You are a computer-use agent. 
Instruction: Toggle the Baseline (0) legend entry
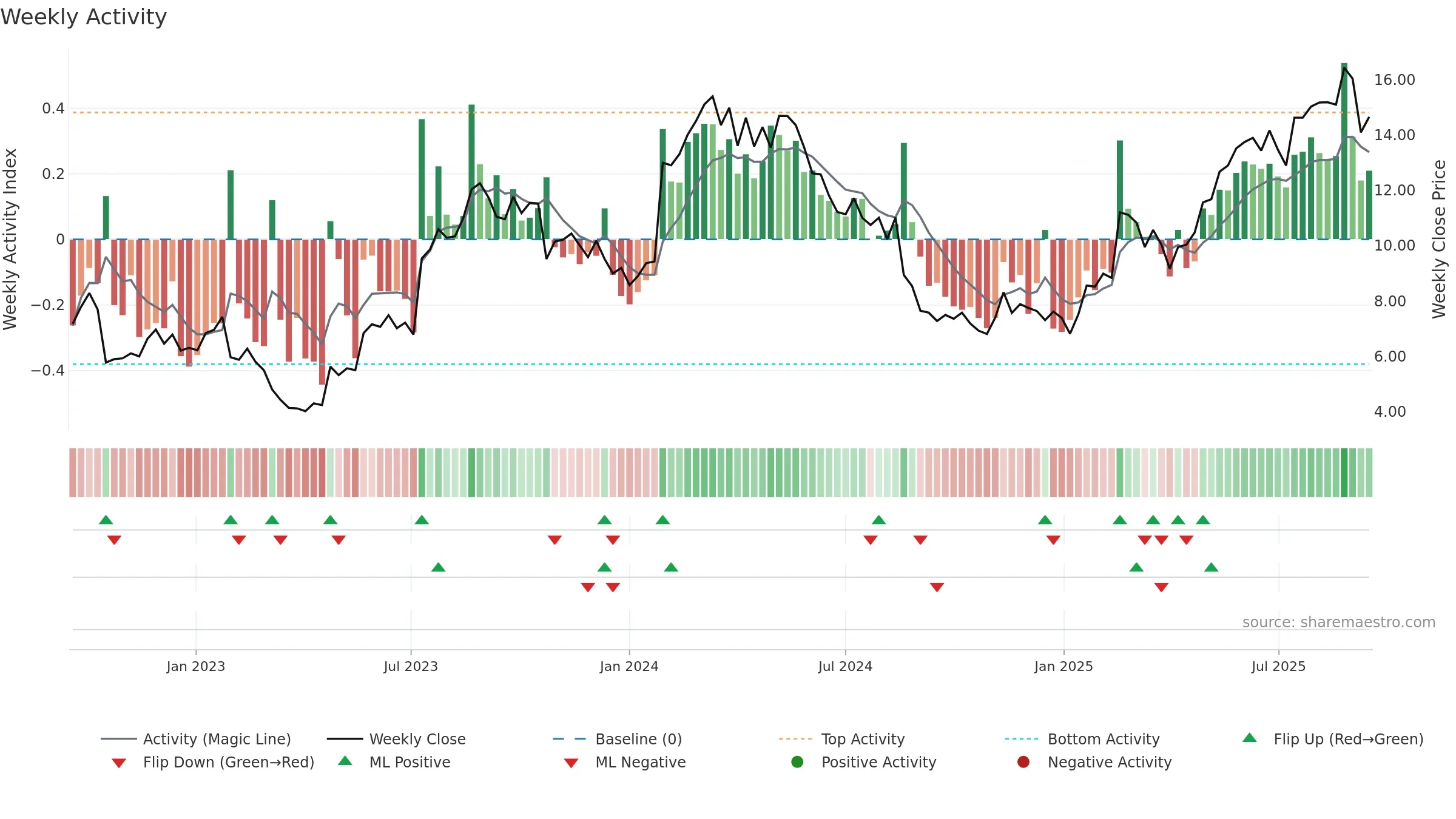coord(618,739)
